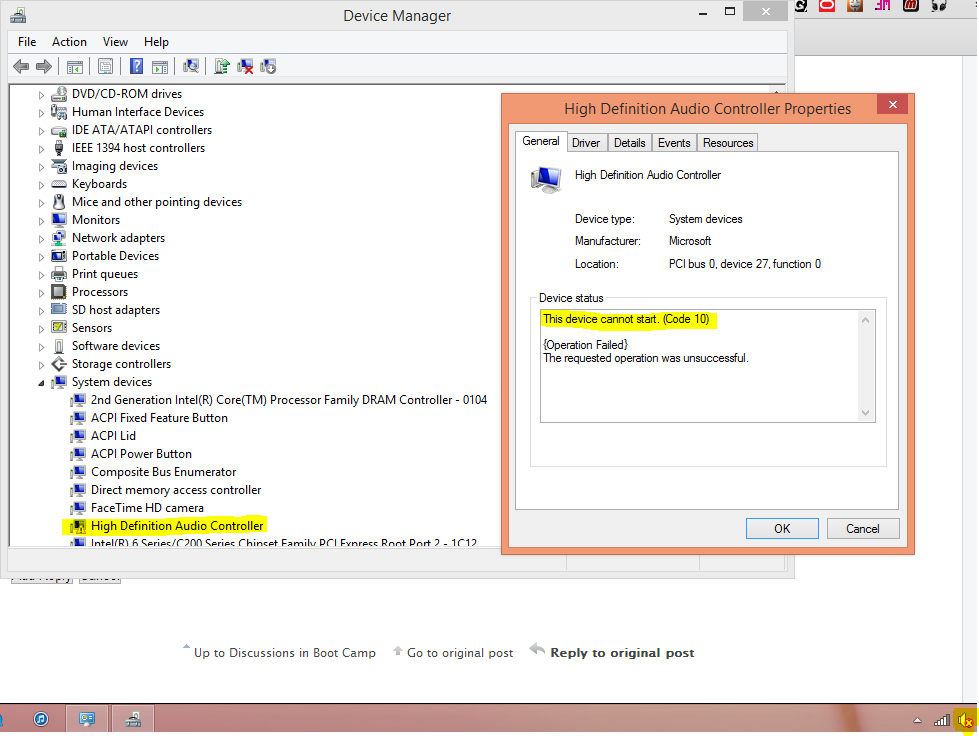Select Mice and other pointing devices
This screenshot has height=736, width=979.
click(157, 202)
